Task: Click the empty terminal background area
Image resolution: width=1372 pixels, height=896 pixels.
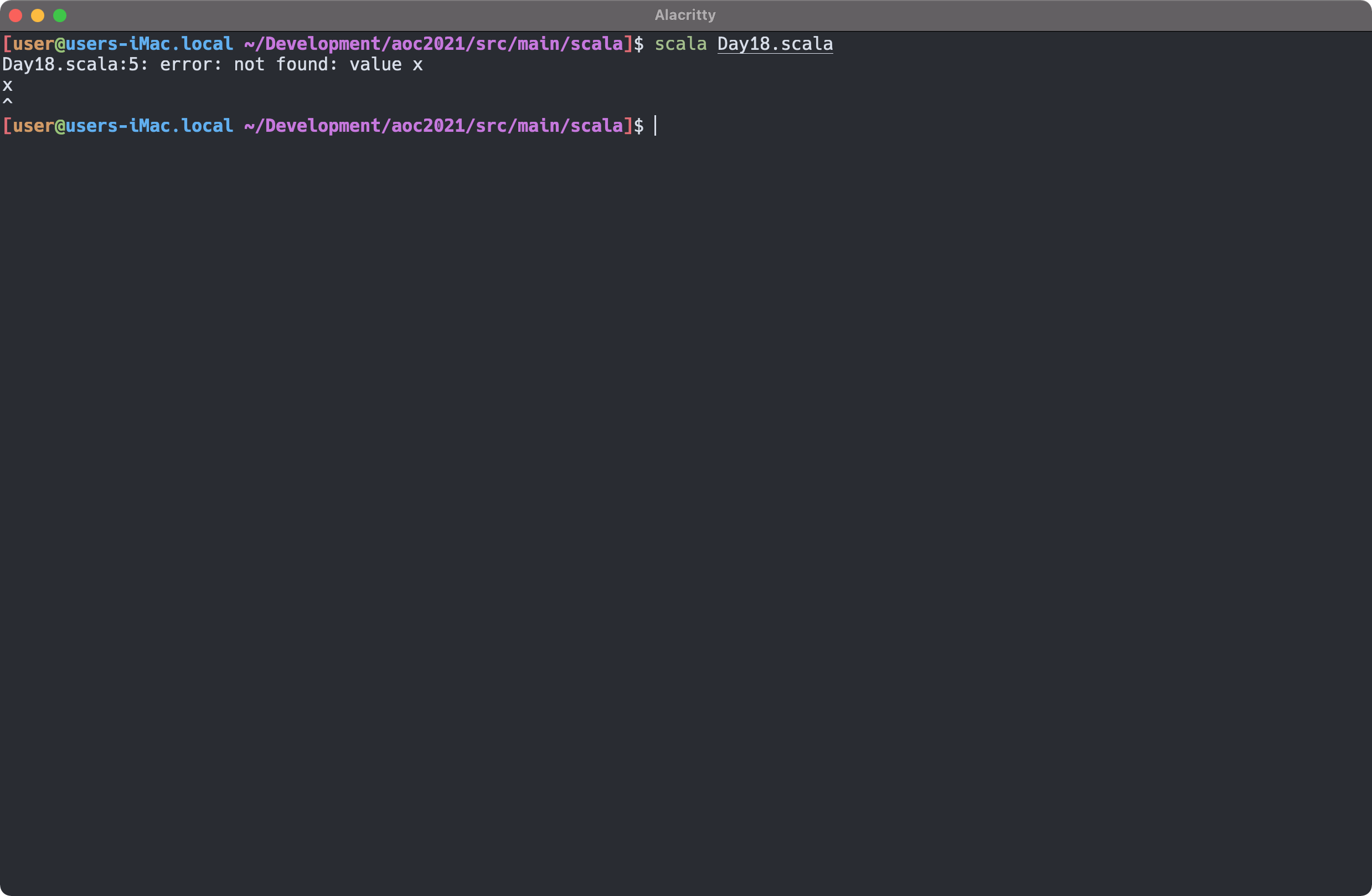Action: pyautogui.click(x=686, y=461)
